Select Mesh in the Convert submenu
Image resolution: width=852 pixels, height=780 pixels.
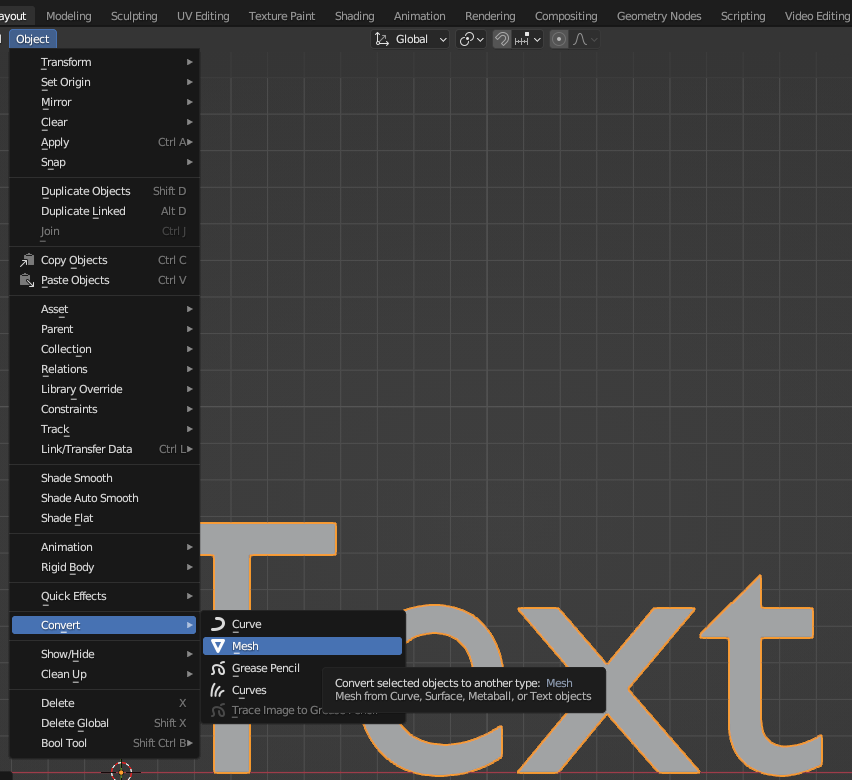pos(302,646)
